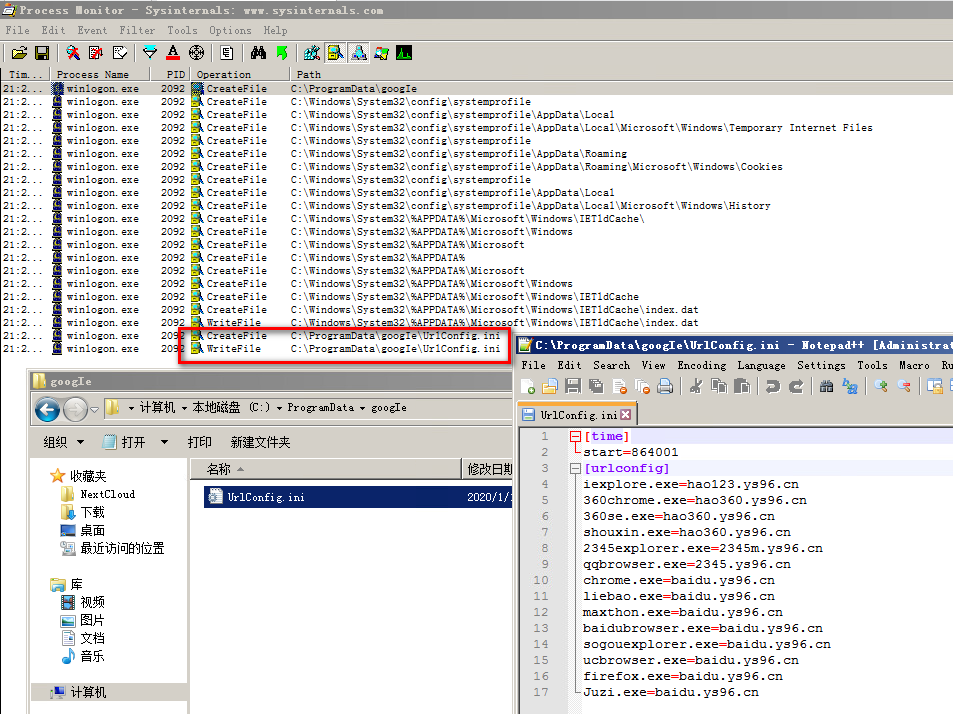This screenshot has width=953, height=714.
Task: Click the Cut scissors icon in Notepad++
Action: coord(697,386)
